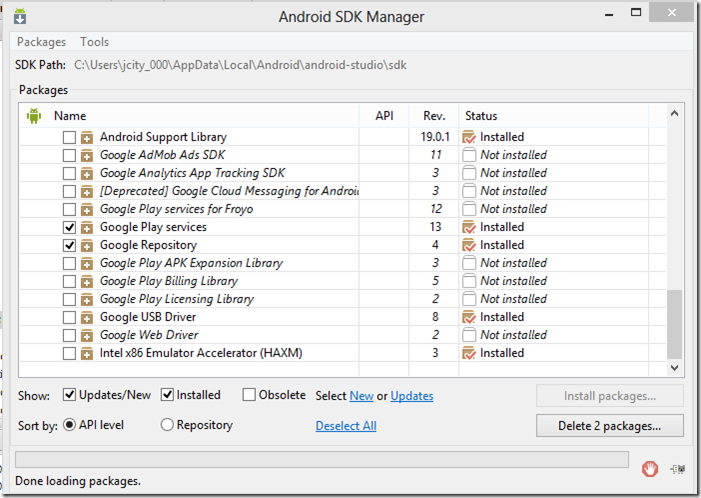Click the New selection link

(x=361, y=396)
